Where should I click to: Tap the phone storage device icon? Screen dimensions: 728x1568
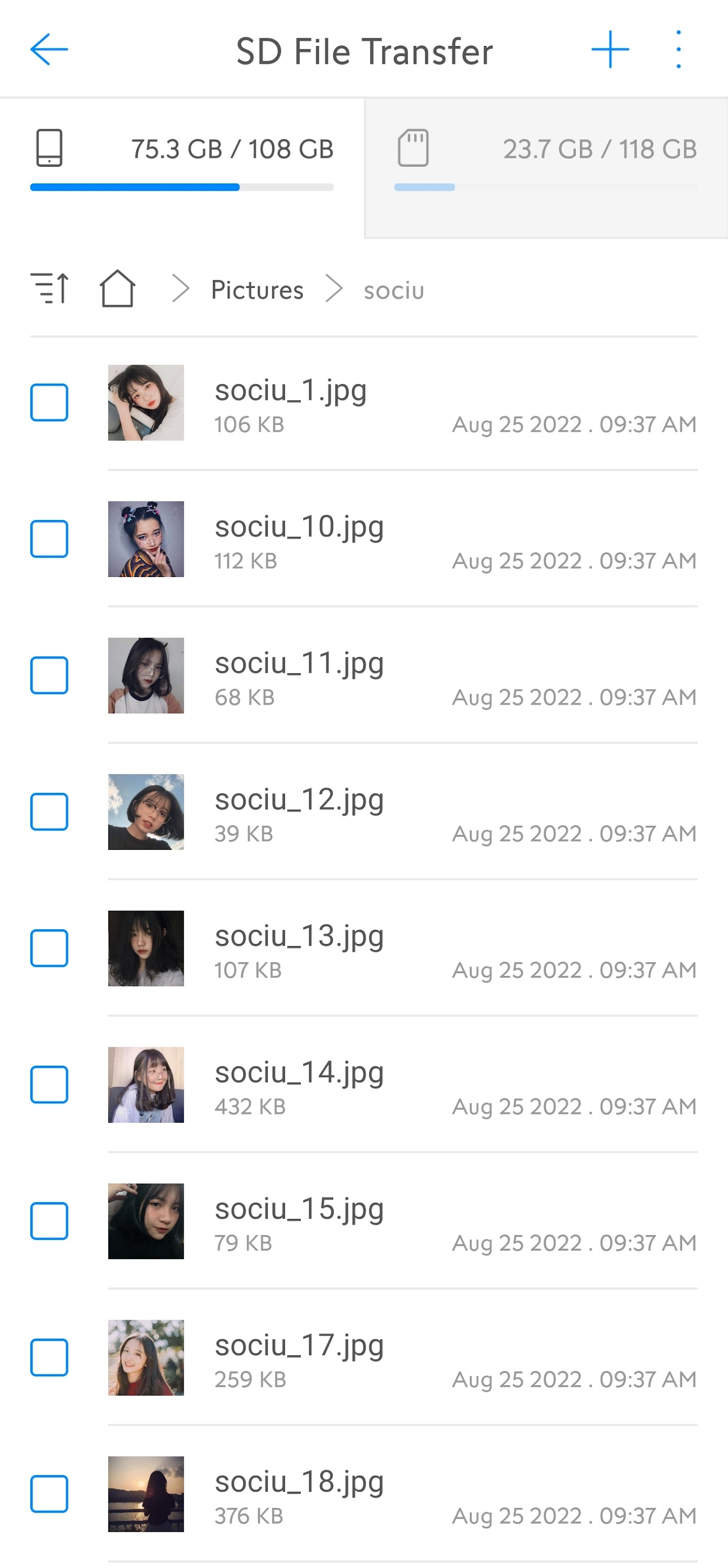click(x=49, y=148)
